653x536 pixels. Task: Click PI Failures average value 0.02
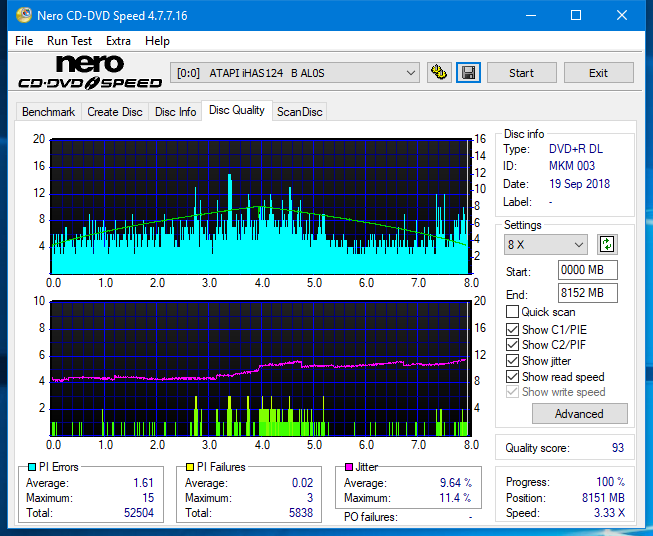pos(302,483)
